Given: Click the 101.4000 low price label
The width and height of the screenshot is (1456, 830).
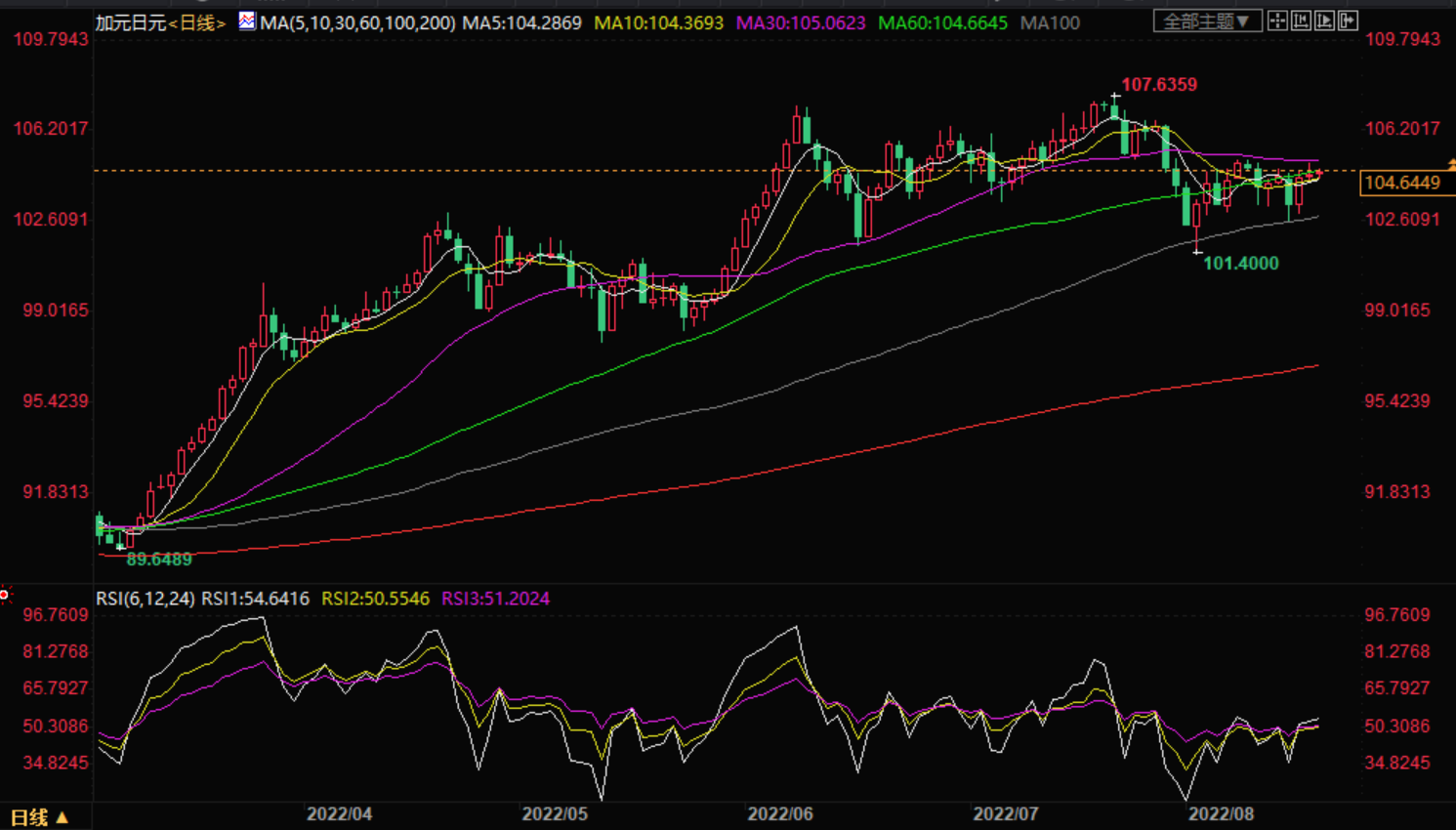Looking at the screenshot, I should point(1240,264).
